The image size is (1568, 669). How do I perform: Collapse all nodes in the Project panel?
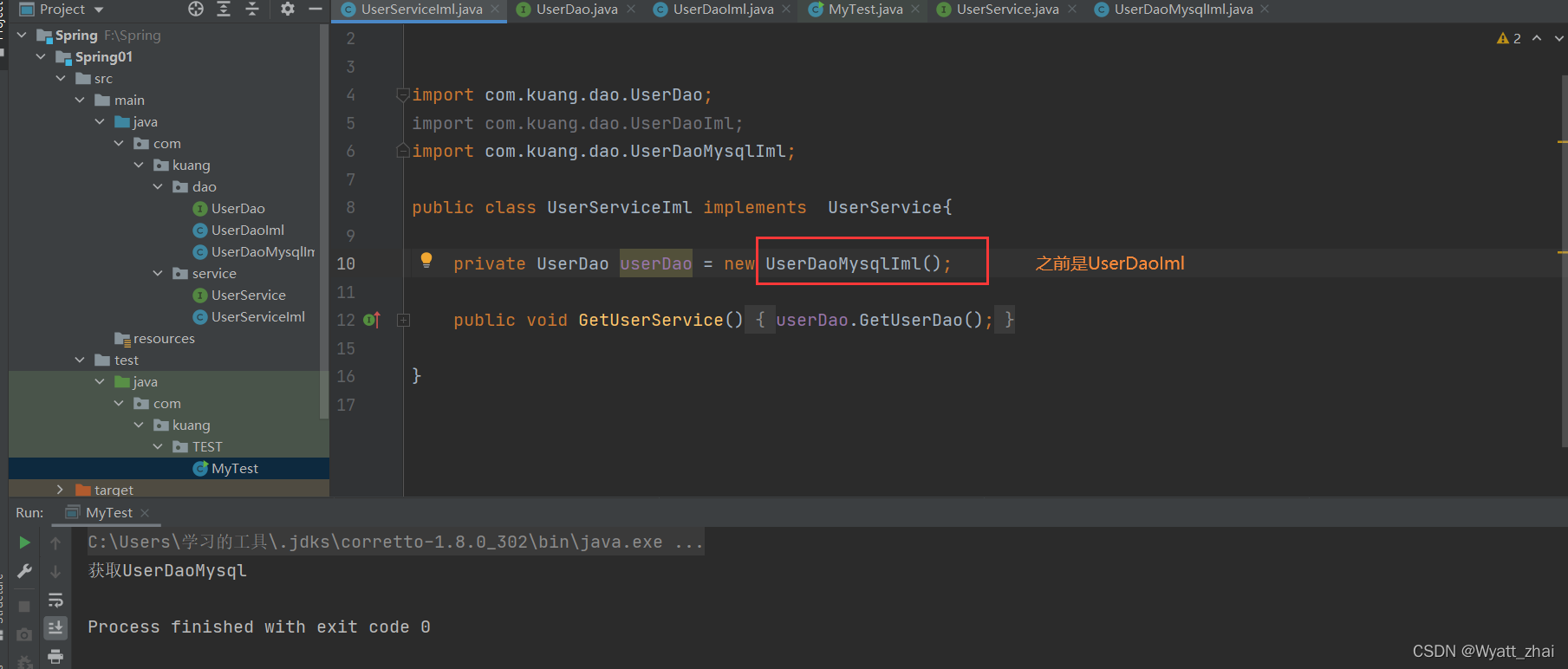coord(252,9)
